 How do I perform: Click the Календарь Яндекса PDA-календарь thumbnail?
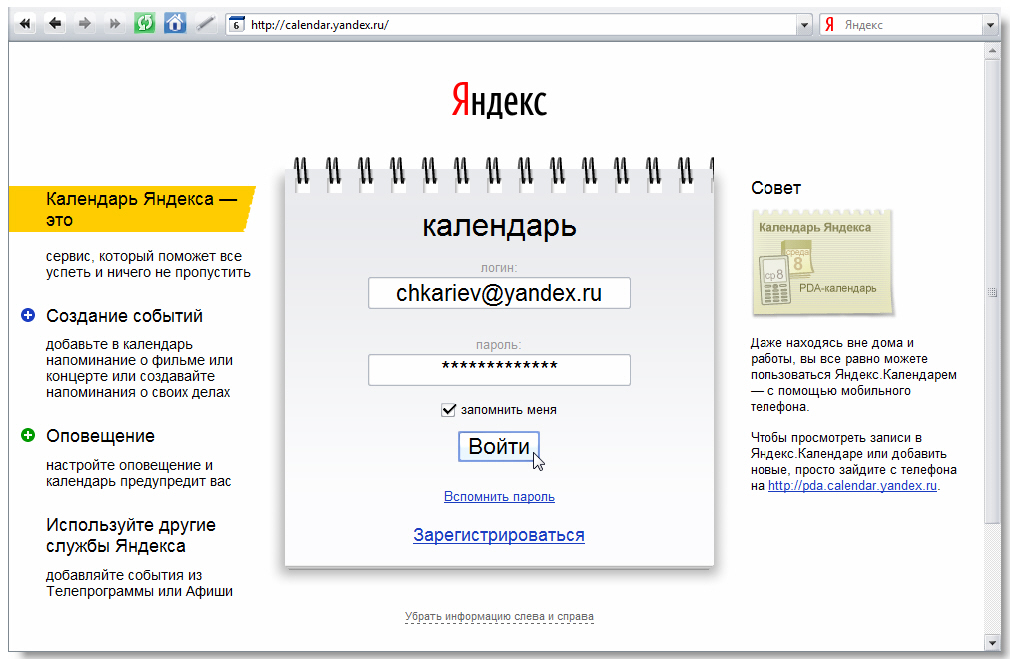point(823,262)
